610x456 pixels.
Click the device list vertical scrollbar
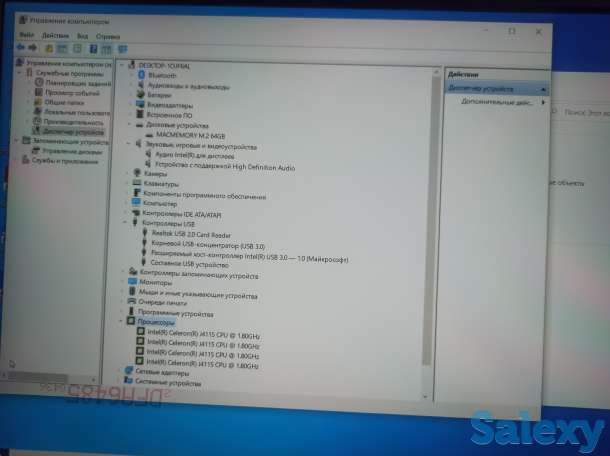click(428, 220)
